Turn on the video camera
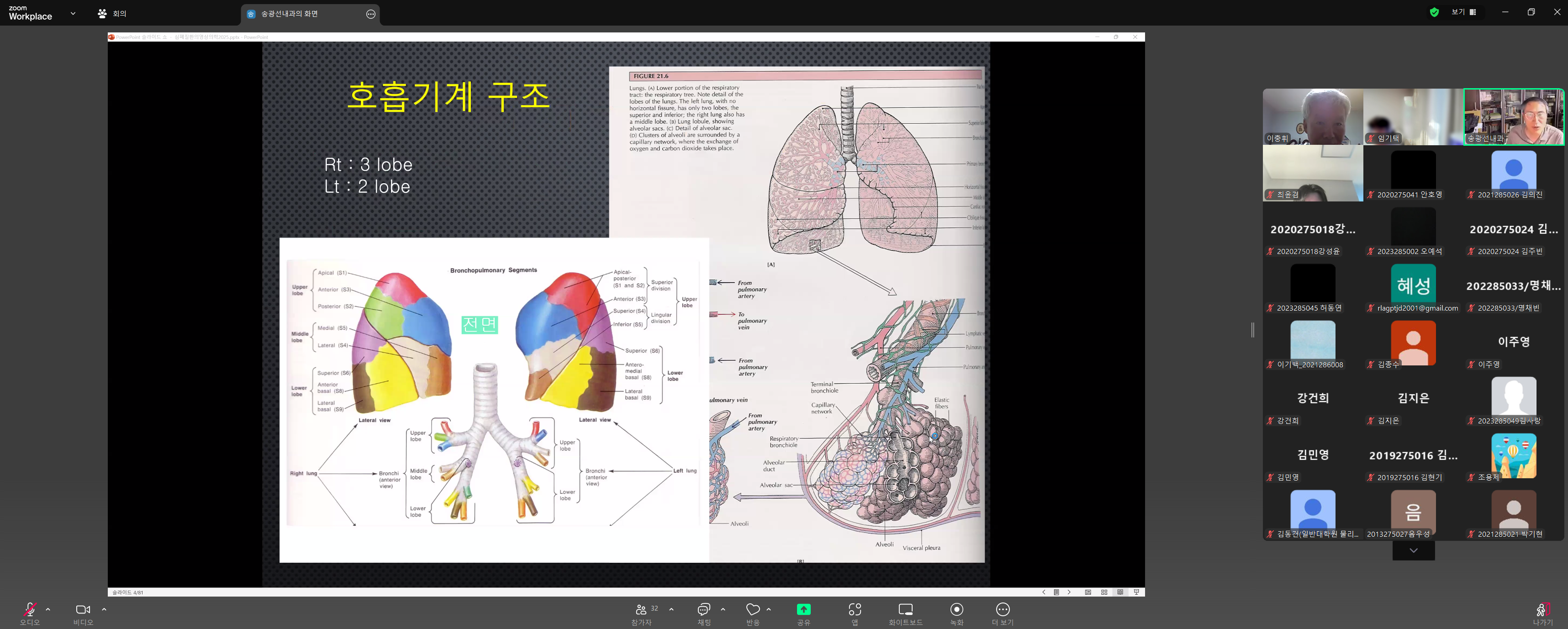The image size is (1568, 629). (83, 609)
